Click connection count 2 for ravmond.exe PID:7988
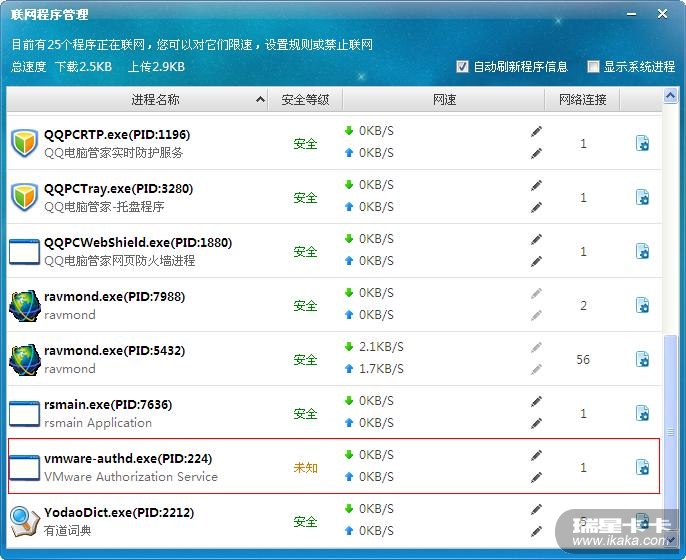This screenshot has width=686, height=560. coord(583,305)
